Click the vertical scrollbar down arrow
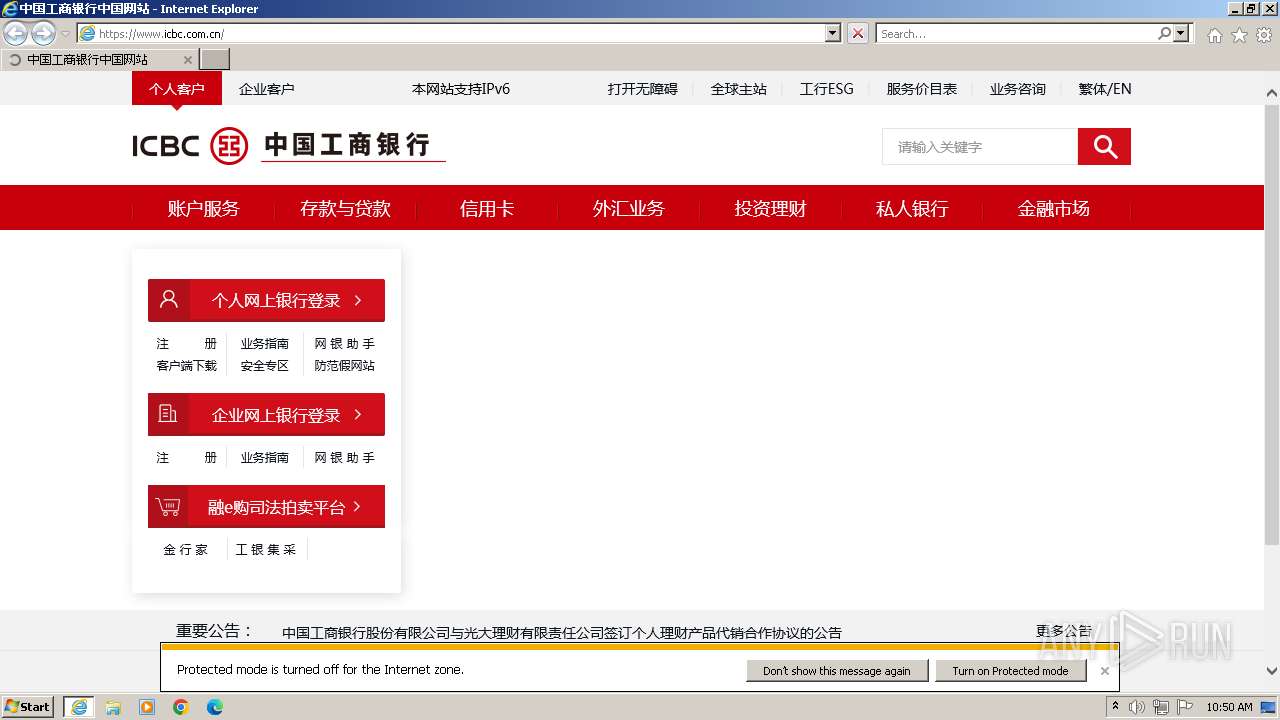The height and width of the screenshot is (720, 1280). click(x=1272, y=672)
